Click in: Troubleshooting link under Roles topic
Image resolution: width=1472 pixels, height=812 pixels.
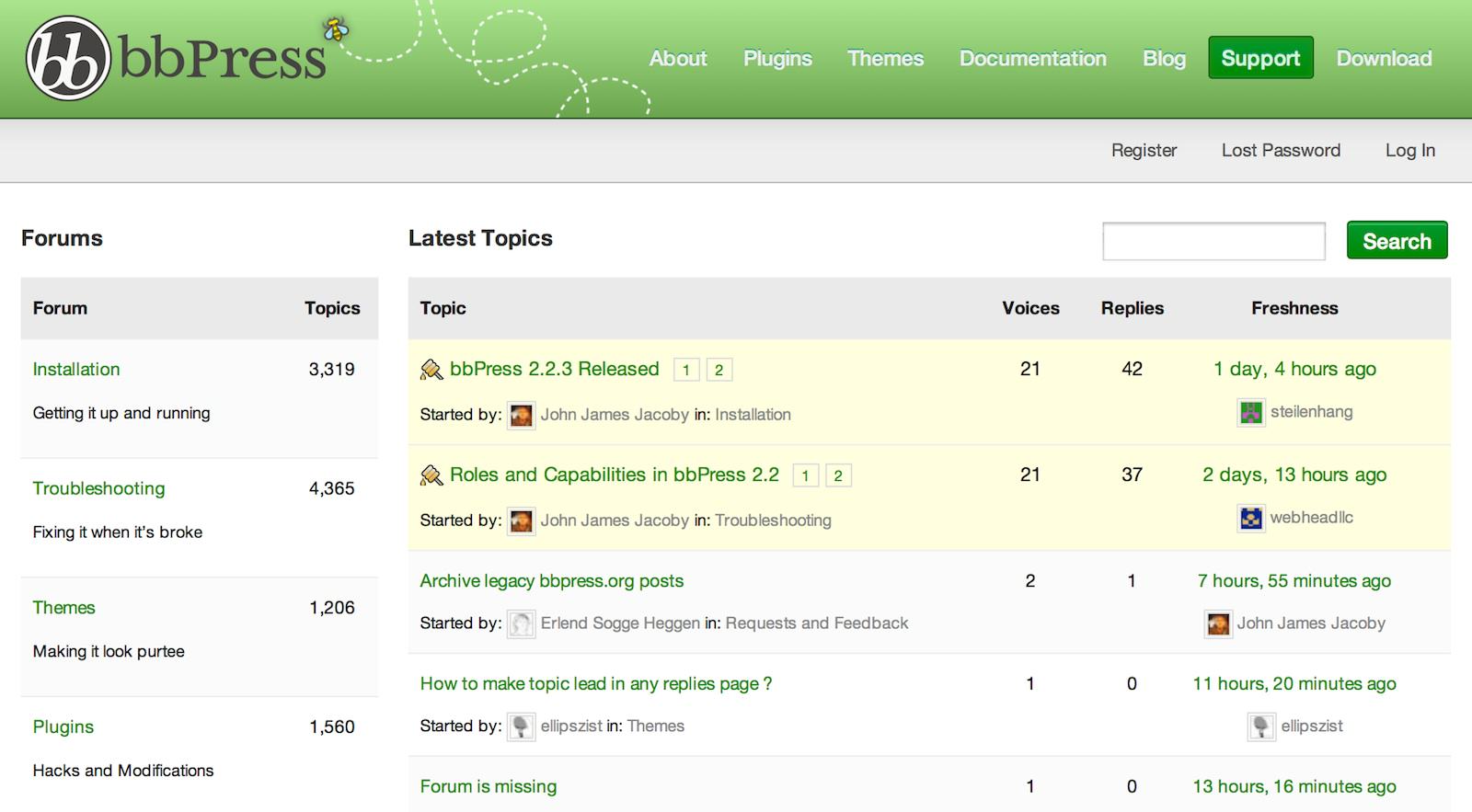click(x=773, y=520)
